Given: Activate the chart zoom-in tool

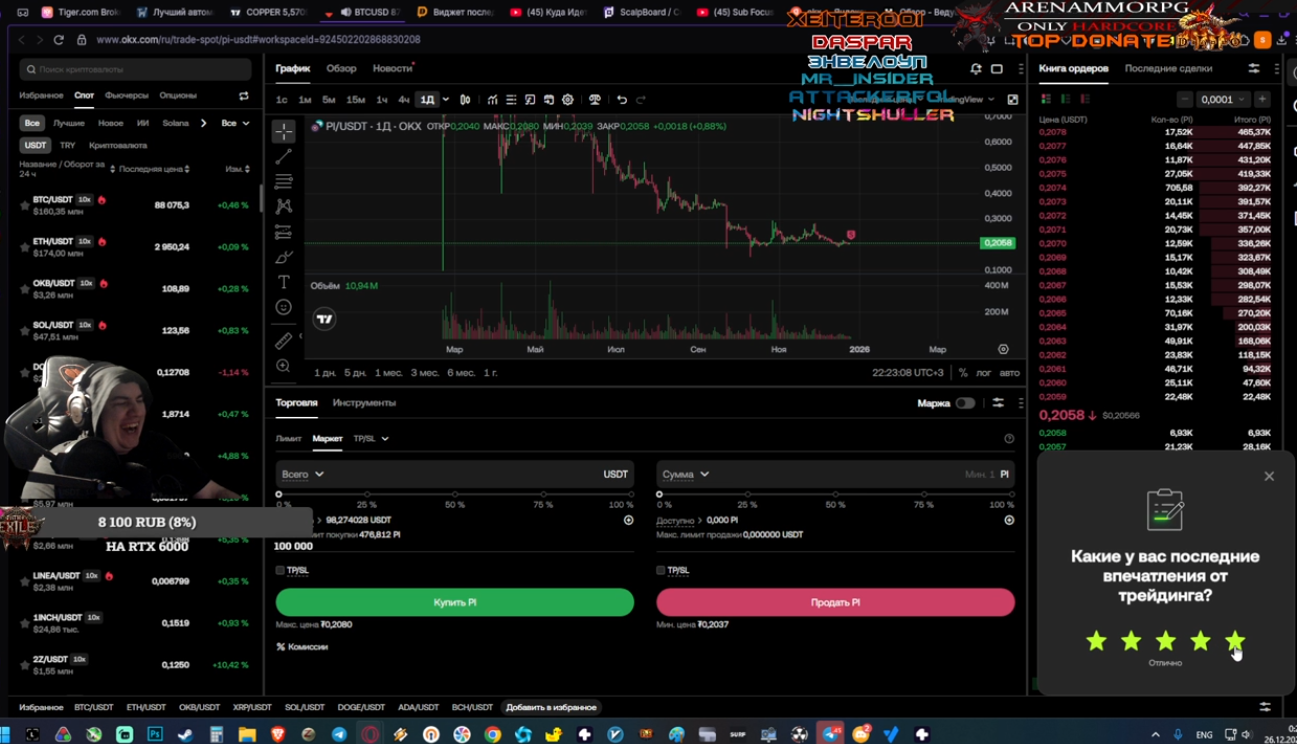Looking at the screenshot, I should point(284,366).
